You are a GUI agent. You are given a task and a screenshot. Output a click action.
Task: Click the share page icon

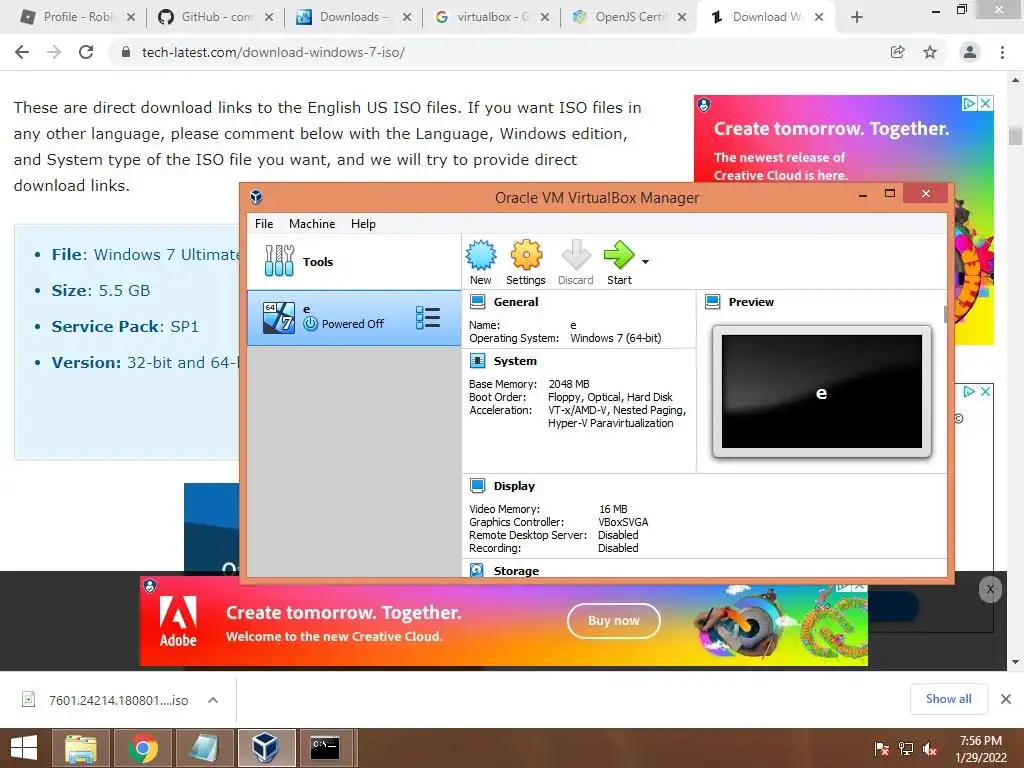point(898,52)
